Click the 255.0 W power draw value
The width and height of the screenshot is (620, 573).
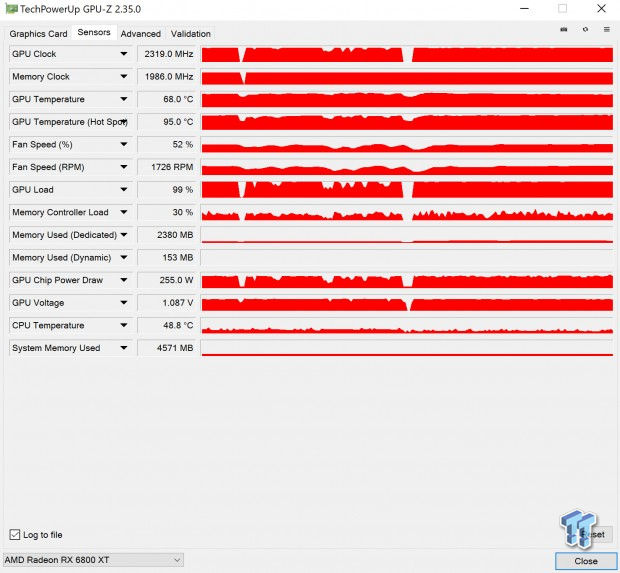coord(167,280)
